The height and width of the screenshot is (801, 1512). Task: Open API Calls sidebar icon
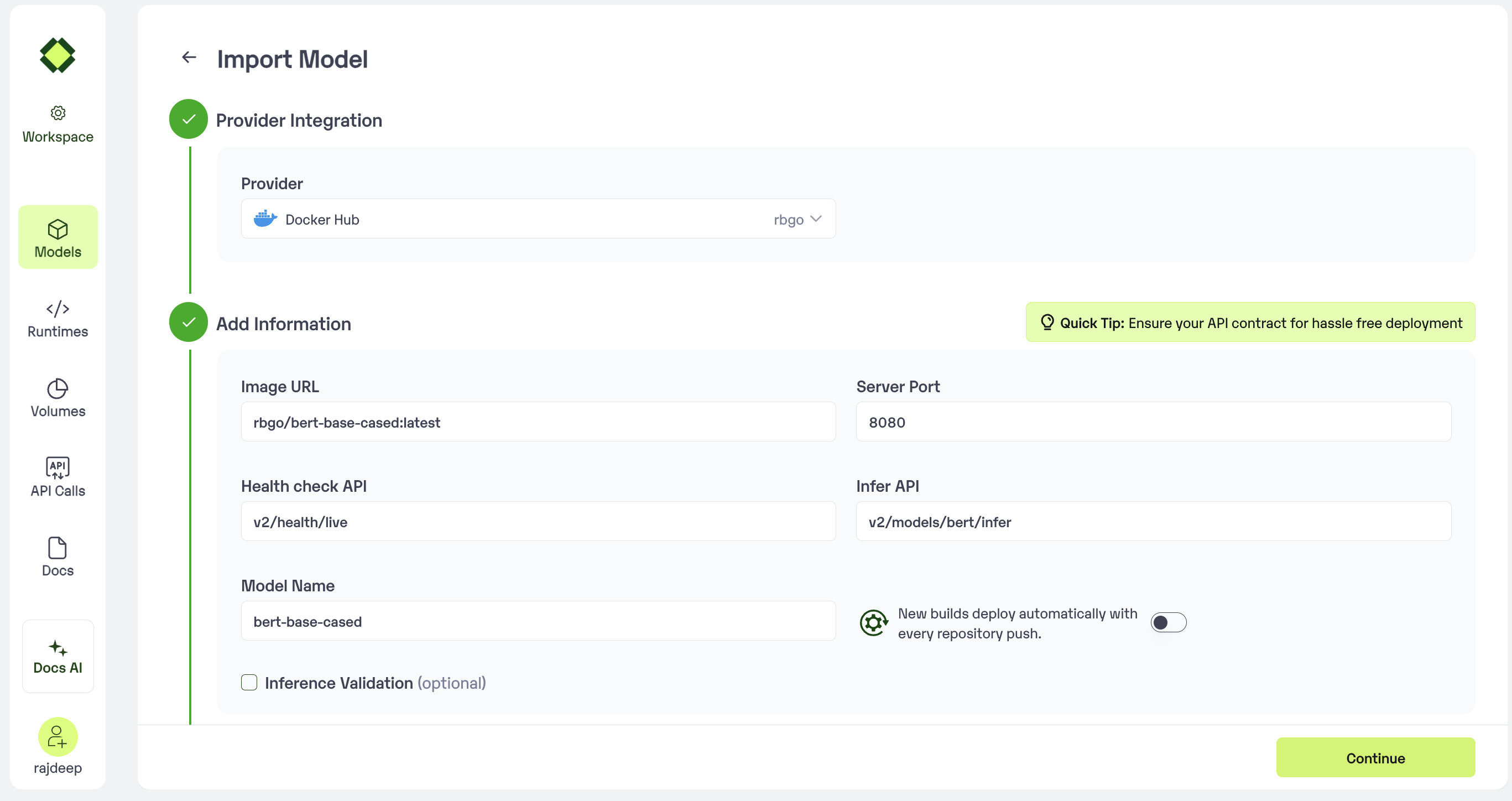tap(58, 468)
